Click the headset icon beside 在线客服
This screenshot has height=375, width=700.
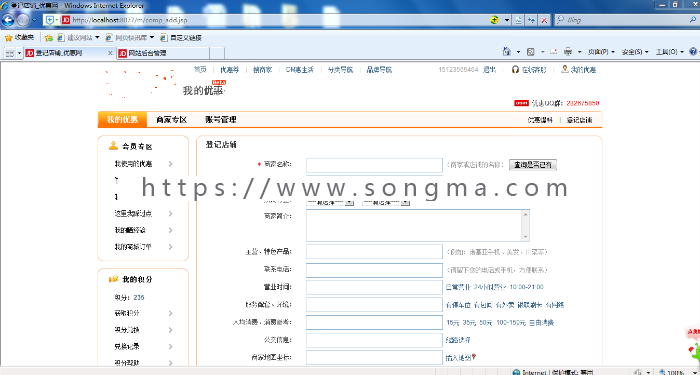515,69
